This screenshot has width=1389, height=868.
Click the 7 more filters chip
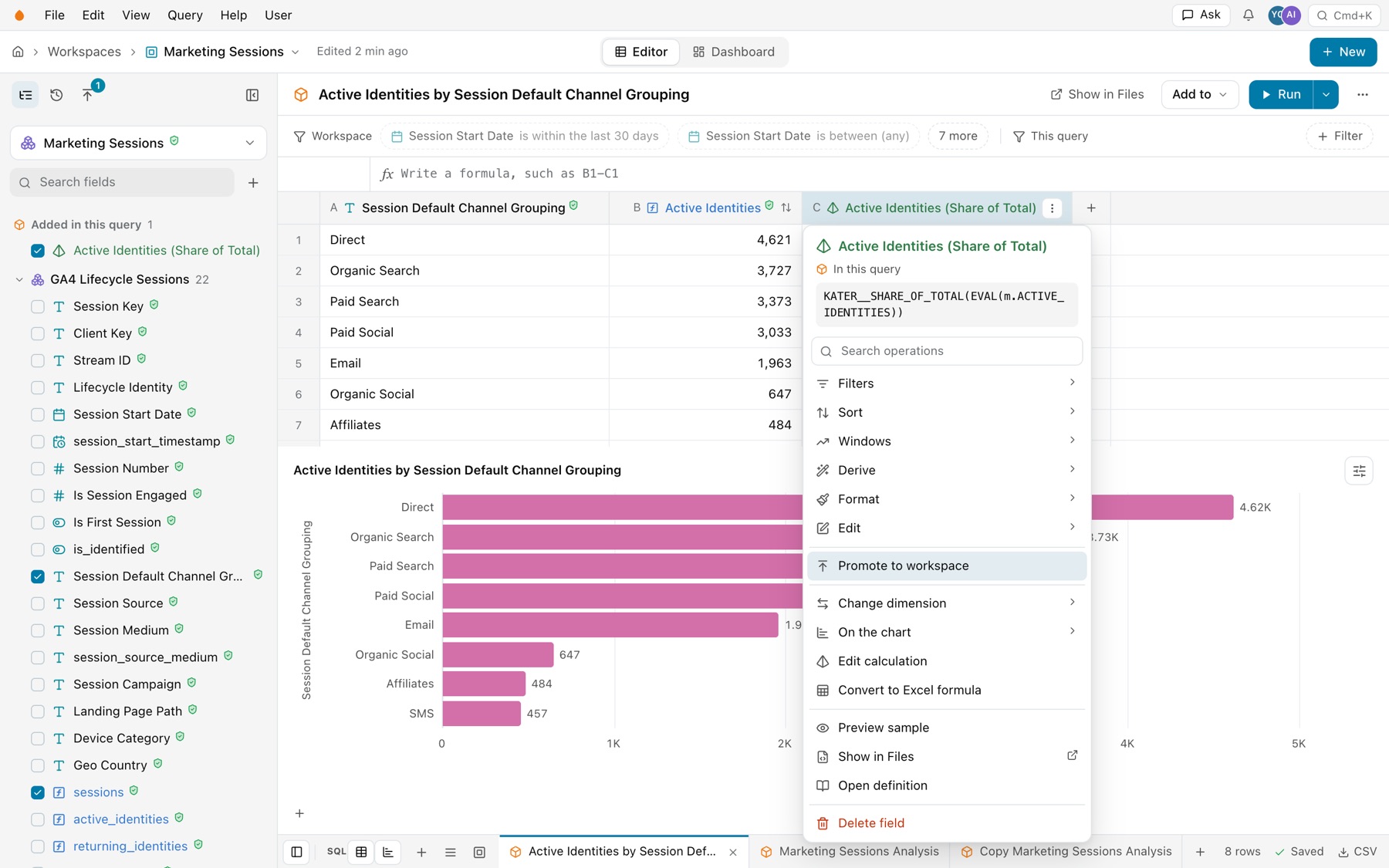958,136
